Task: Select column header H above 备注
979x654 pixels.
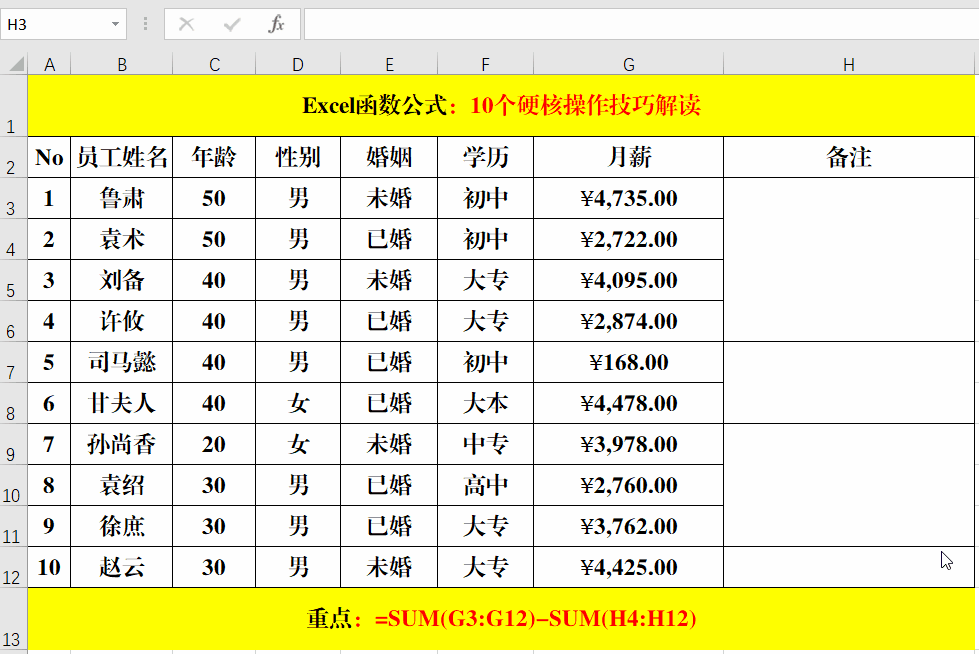Action: 848,63
